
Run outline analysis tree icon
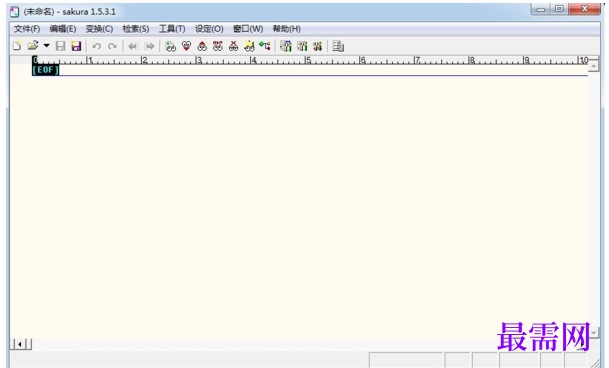(x=265, y=46)
